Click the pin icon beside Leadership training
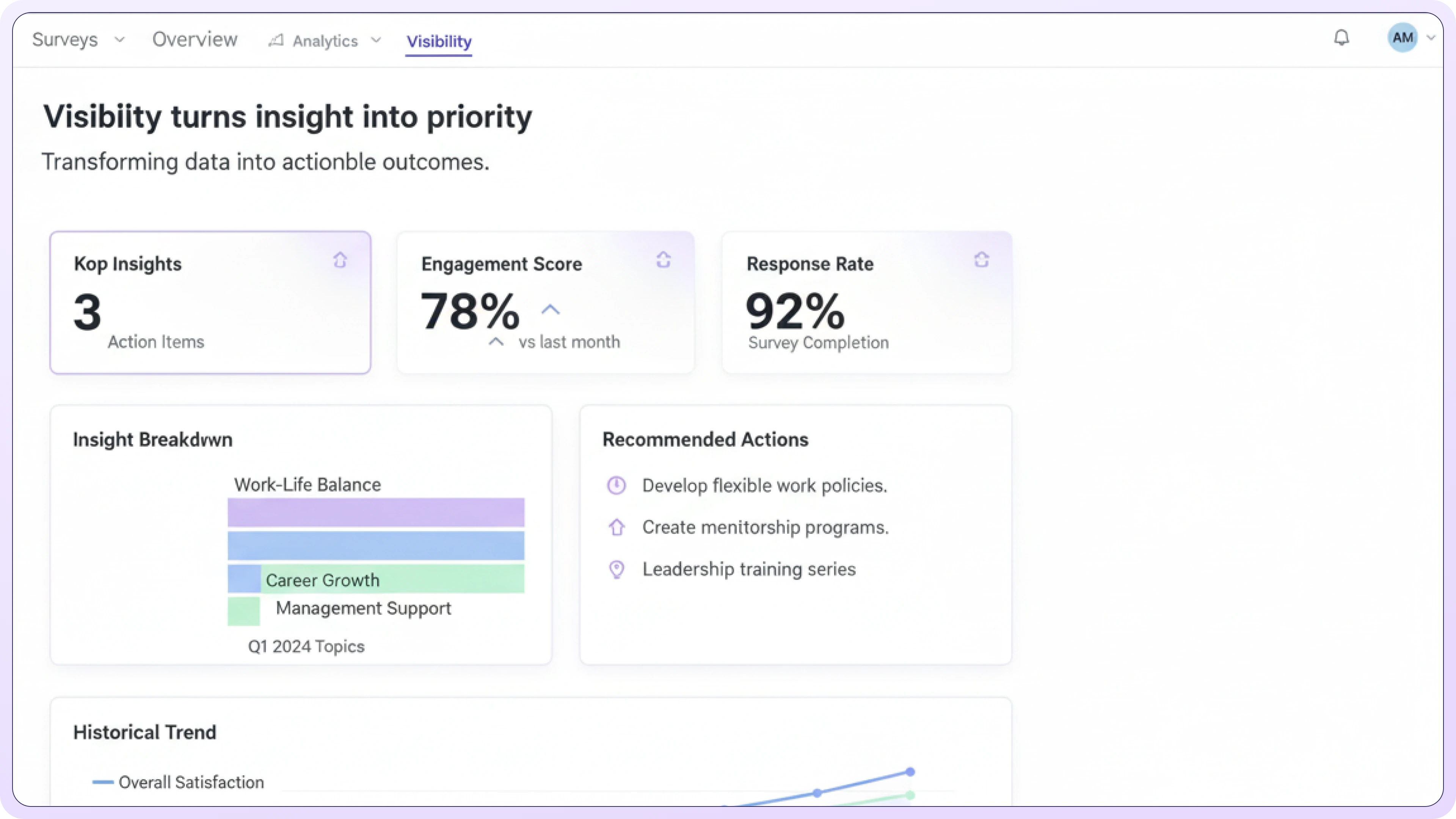 tap(616, 569)
